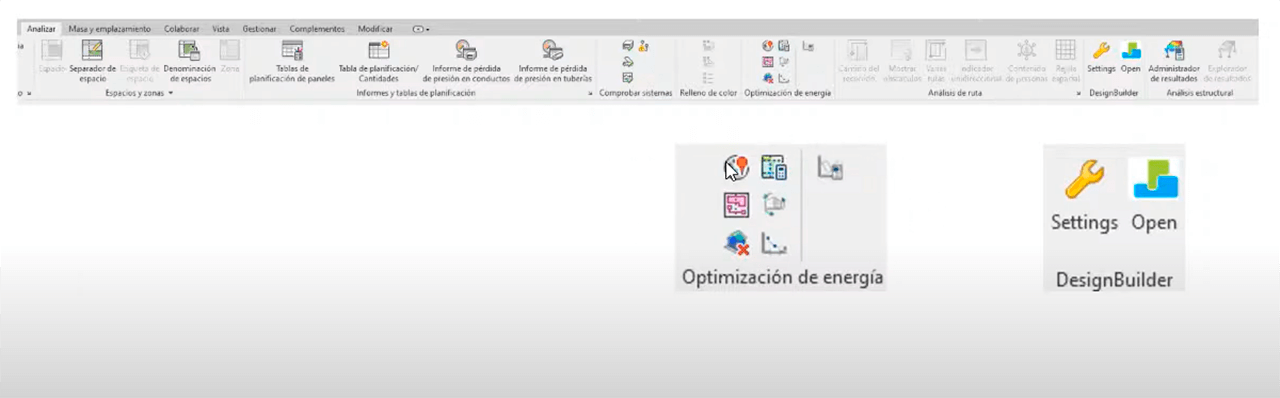Click the small ribbon graph icon in Optimización de energía
Viewport: 1280px width, 398px height.
[x=784, y=77]
